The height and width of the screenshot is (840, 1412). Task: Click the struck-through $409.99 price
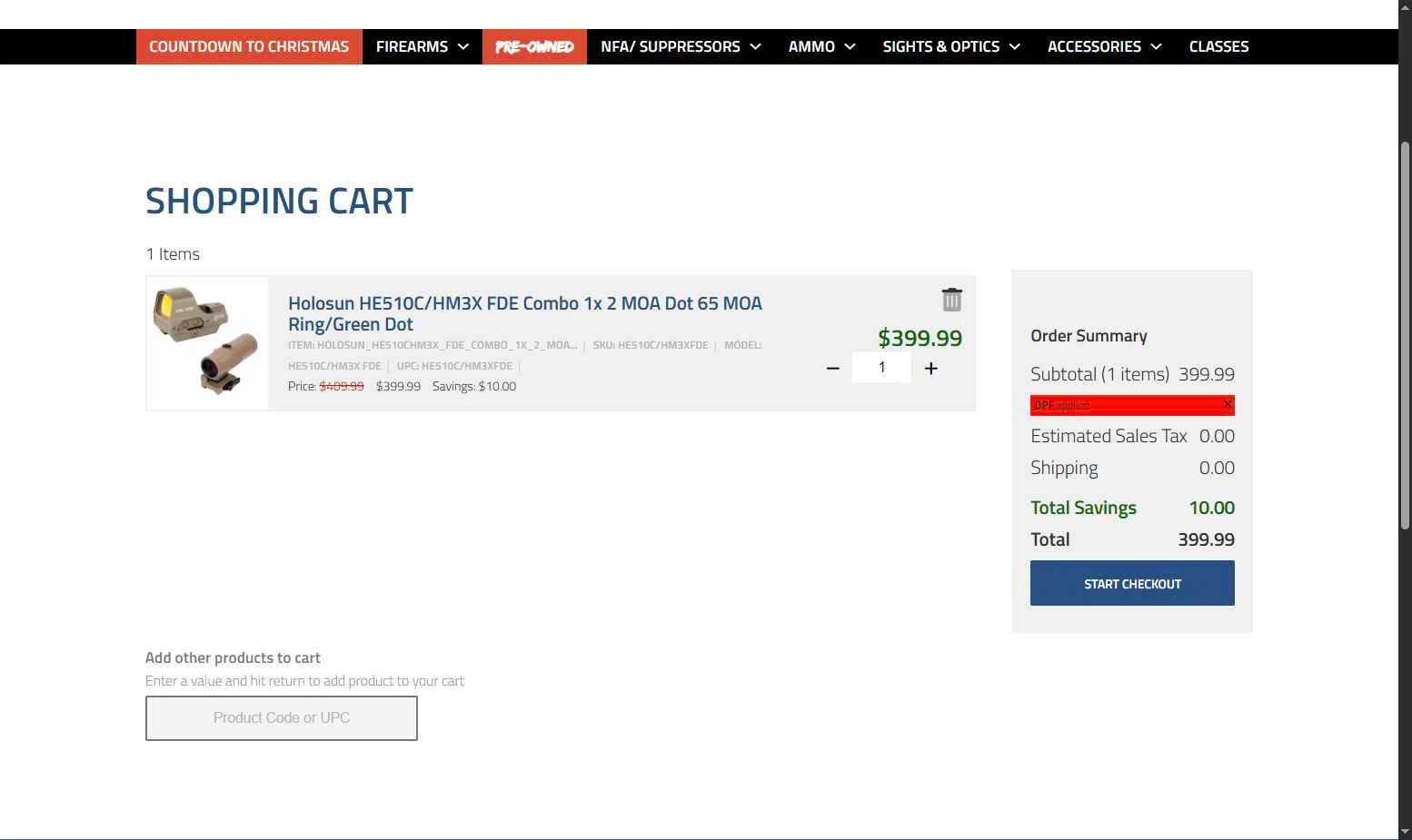342,386
